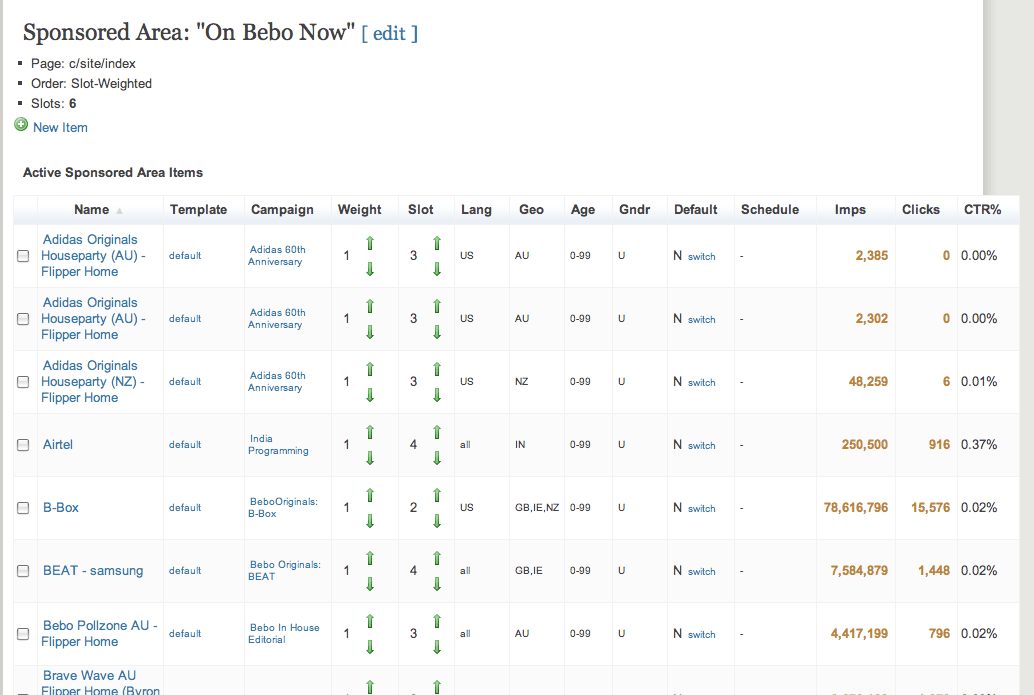Sort by the Weight column header

[359, 210]
